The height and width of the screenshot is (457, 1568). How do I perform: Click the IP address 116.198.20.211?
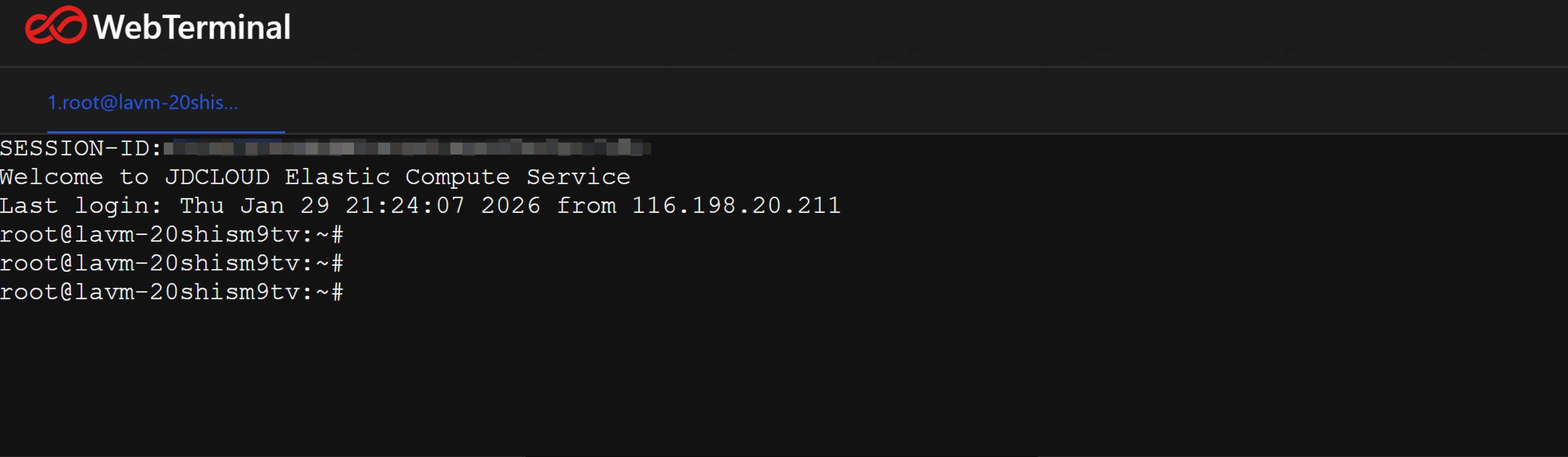(736, 206)
